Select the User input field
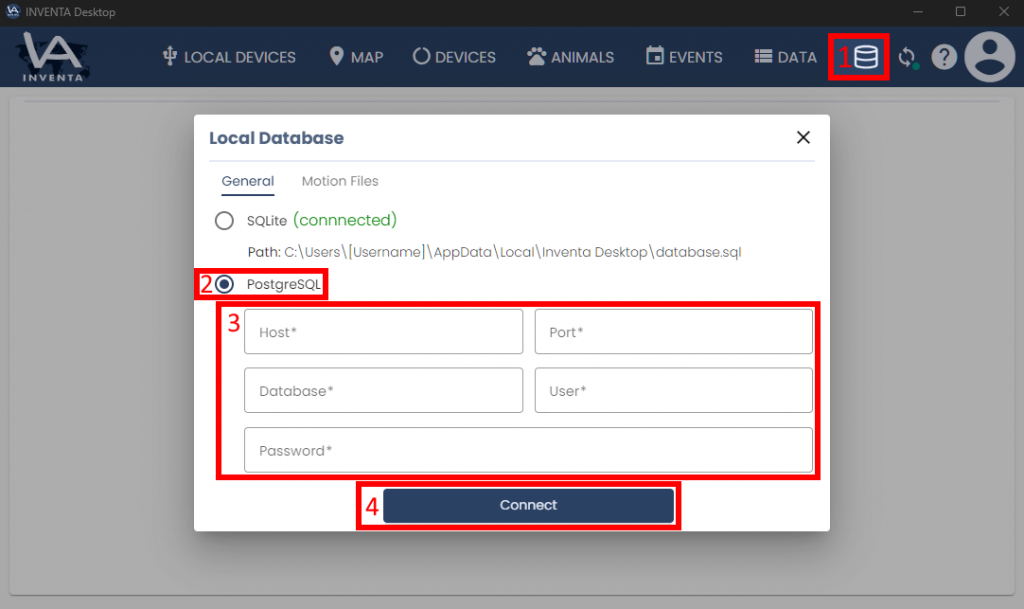1024x609 pixels. [673, 391]
